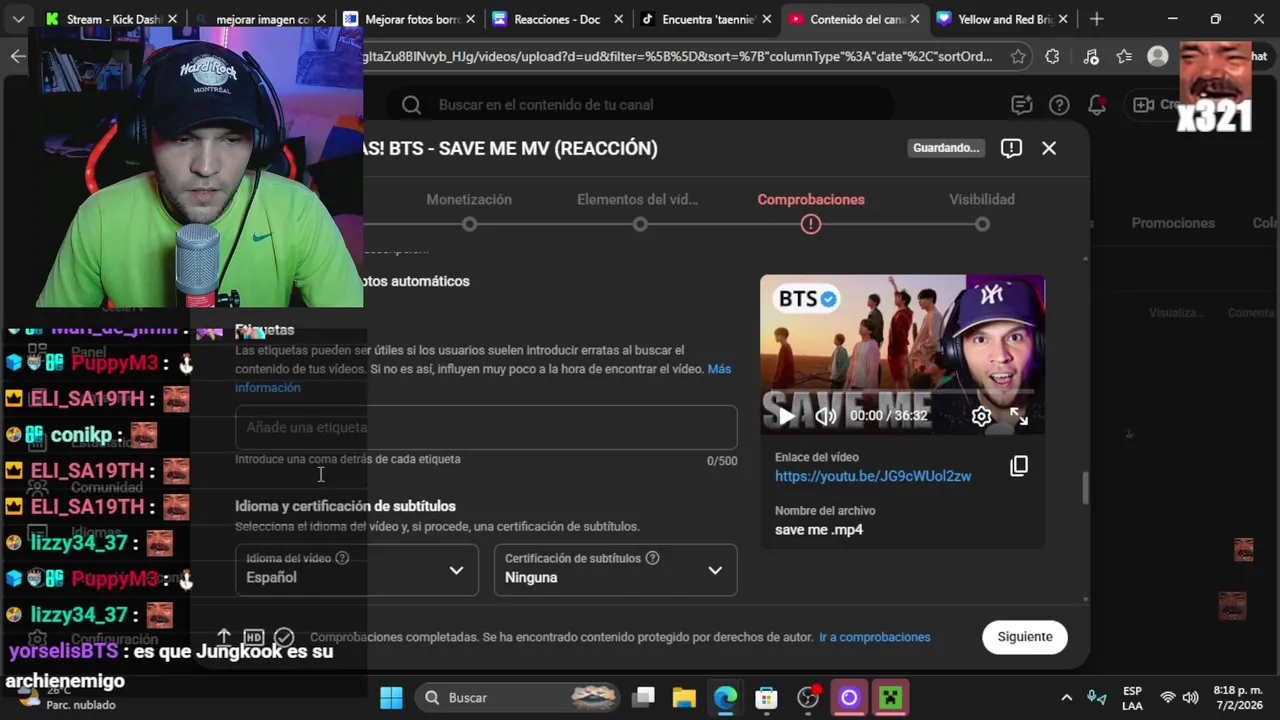This screenshot has width=1280, height=720.
Task: Click the HD processing status icon
Action: [x=254, y=637]
